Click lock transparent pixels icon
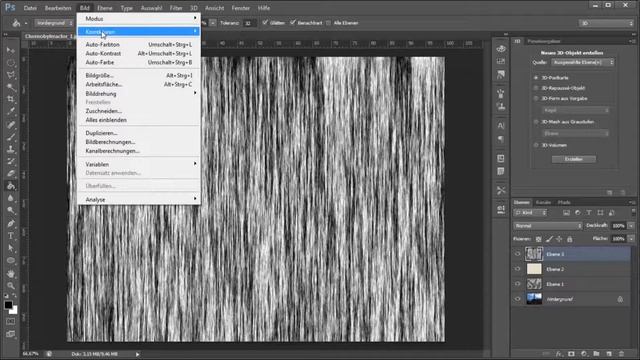 pos(539,239)
